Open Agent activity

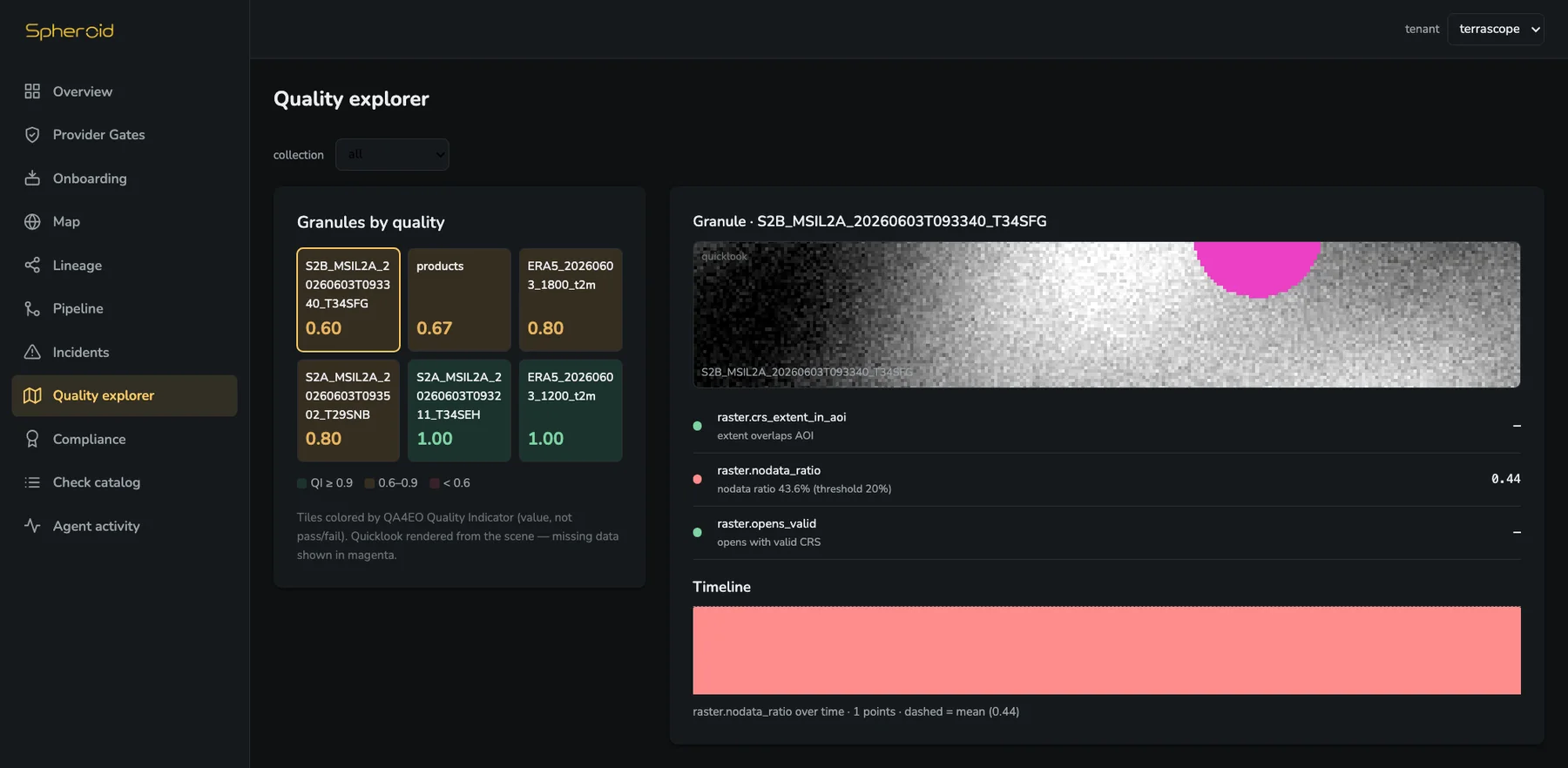pyautogui.click(x=125, y=526)
